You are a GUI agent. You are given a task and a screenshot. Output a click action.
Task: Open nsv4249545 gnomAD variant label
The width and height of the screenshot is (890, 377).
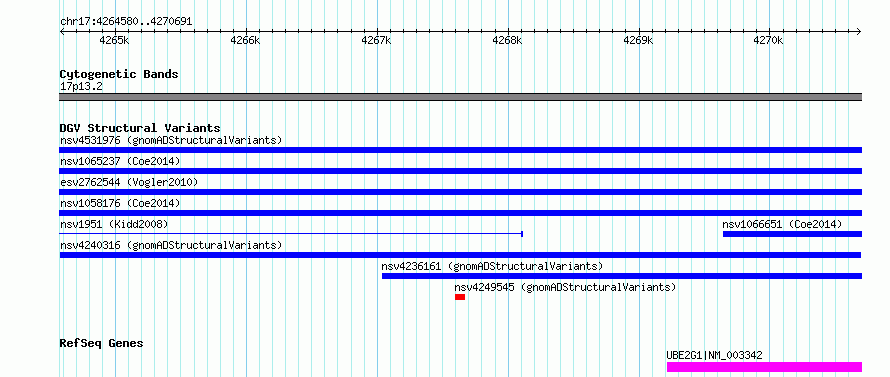565,287
